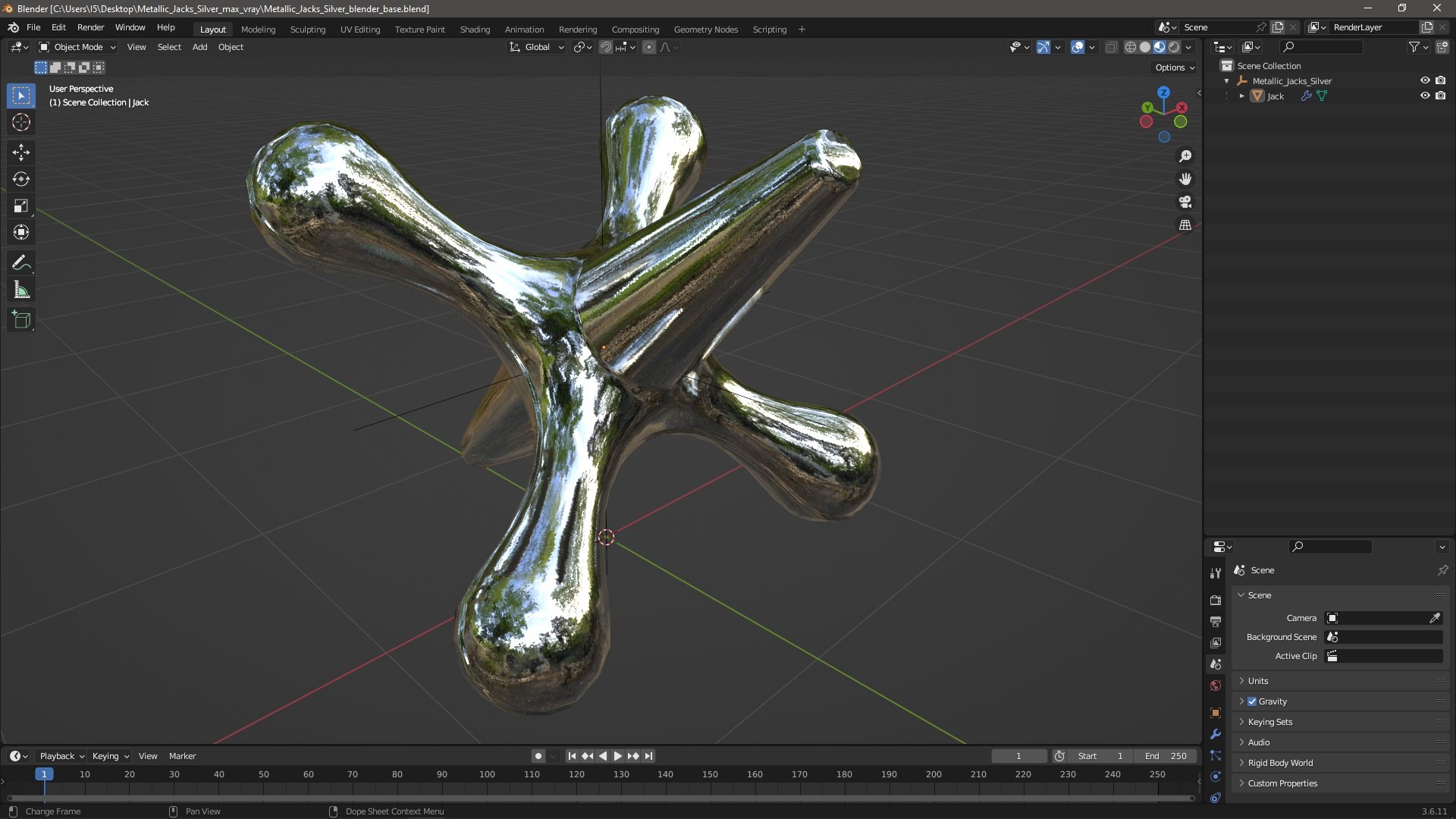The width and height of the screenshot is (1456, 819).
Task: Select the Move tool in toolbar
Action: [21, 152]
